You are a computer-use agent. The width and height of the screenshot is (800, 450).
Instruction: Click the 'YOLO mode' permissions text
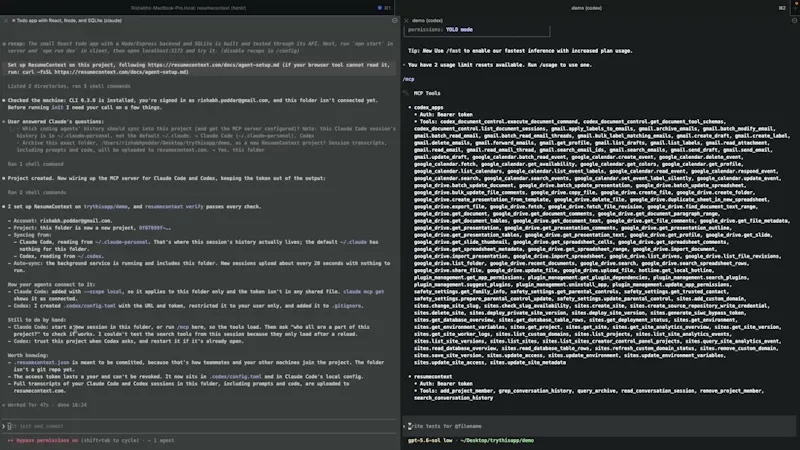click(459, 30)
